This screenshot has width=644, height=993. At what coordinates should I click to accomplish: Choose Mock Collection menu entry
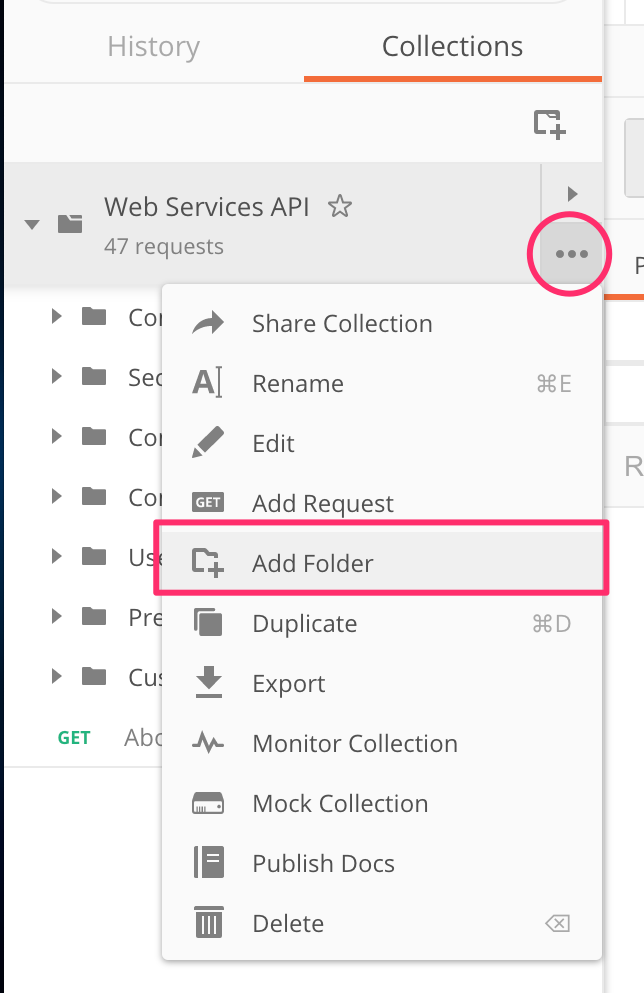[340, 803]
